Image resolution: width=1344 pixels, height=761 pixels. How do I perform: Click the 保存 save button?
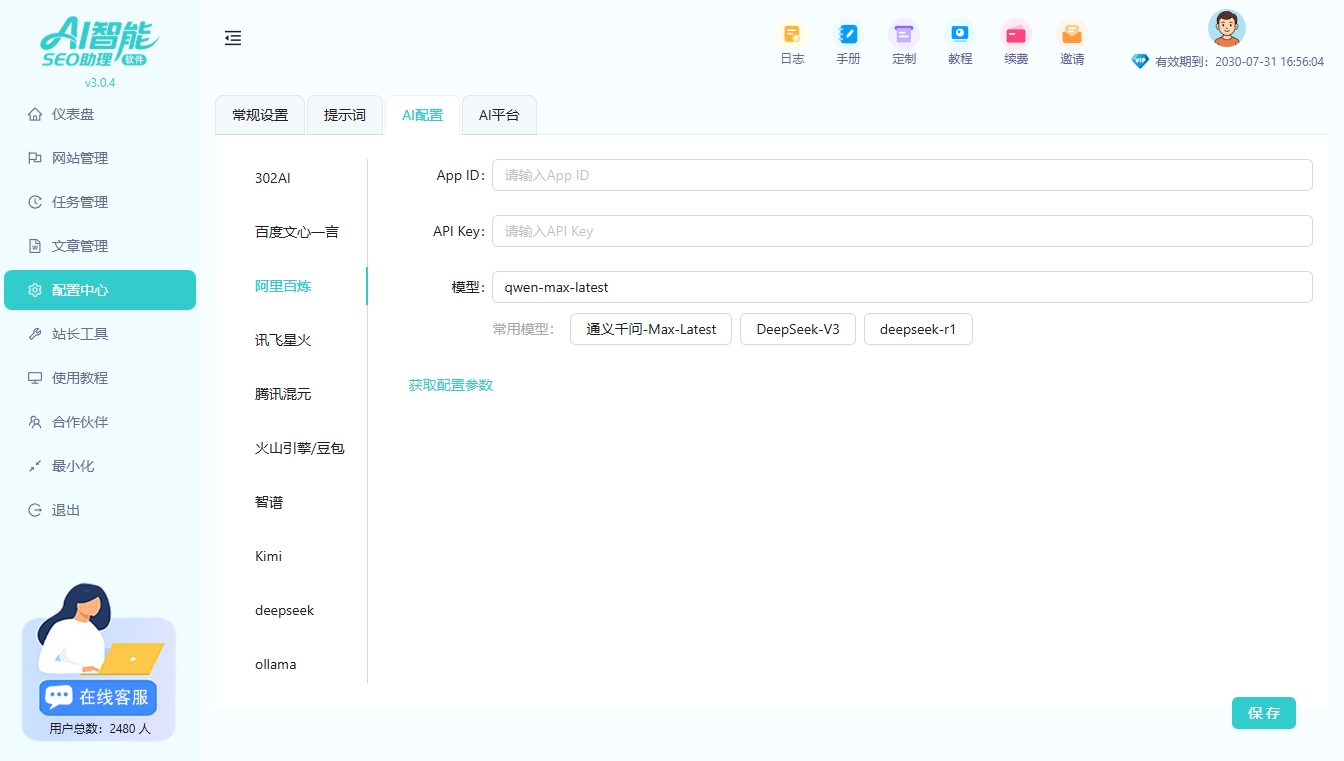tap(1263, 713)
